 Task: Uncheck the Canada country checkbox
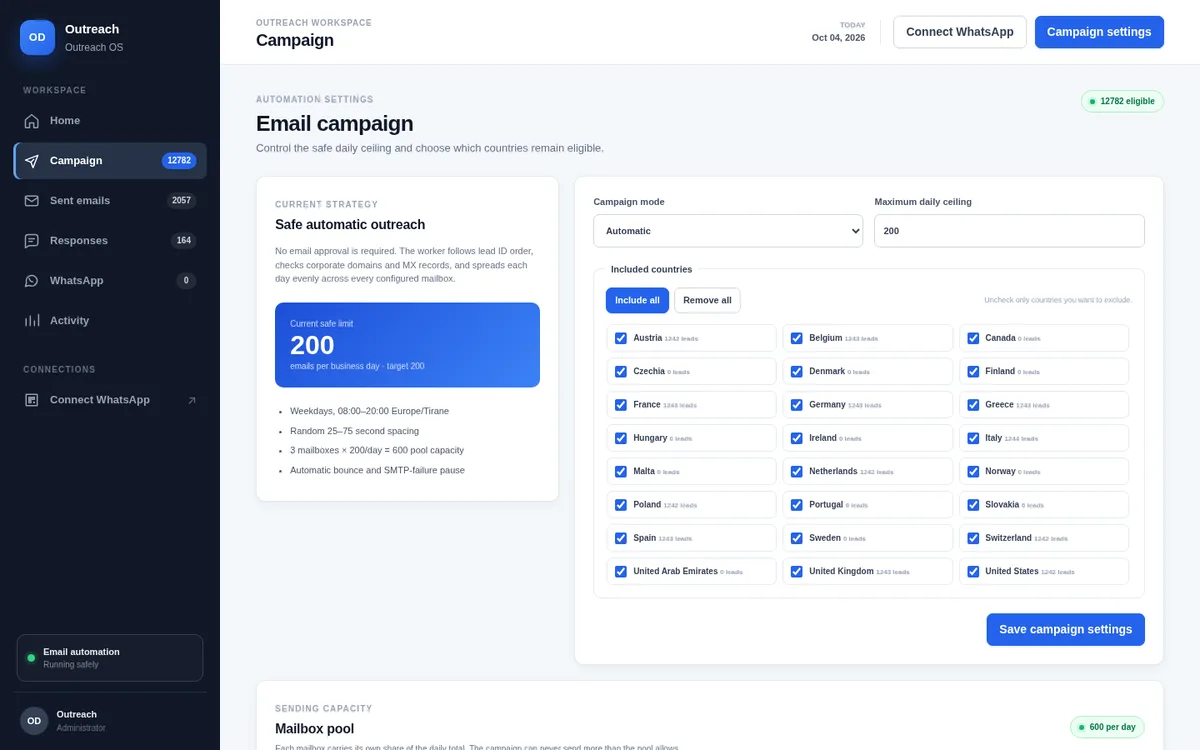[x=973, y=338]
